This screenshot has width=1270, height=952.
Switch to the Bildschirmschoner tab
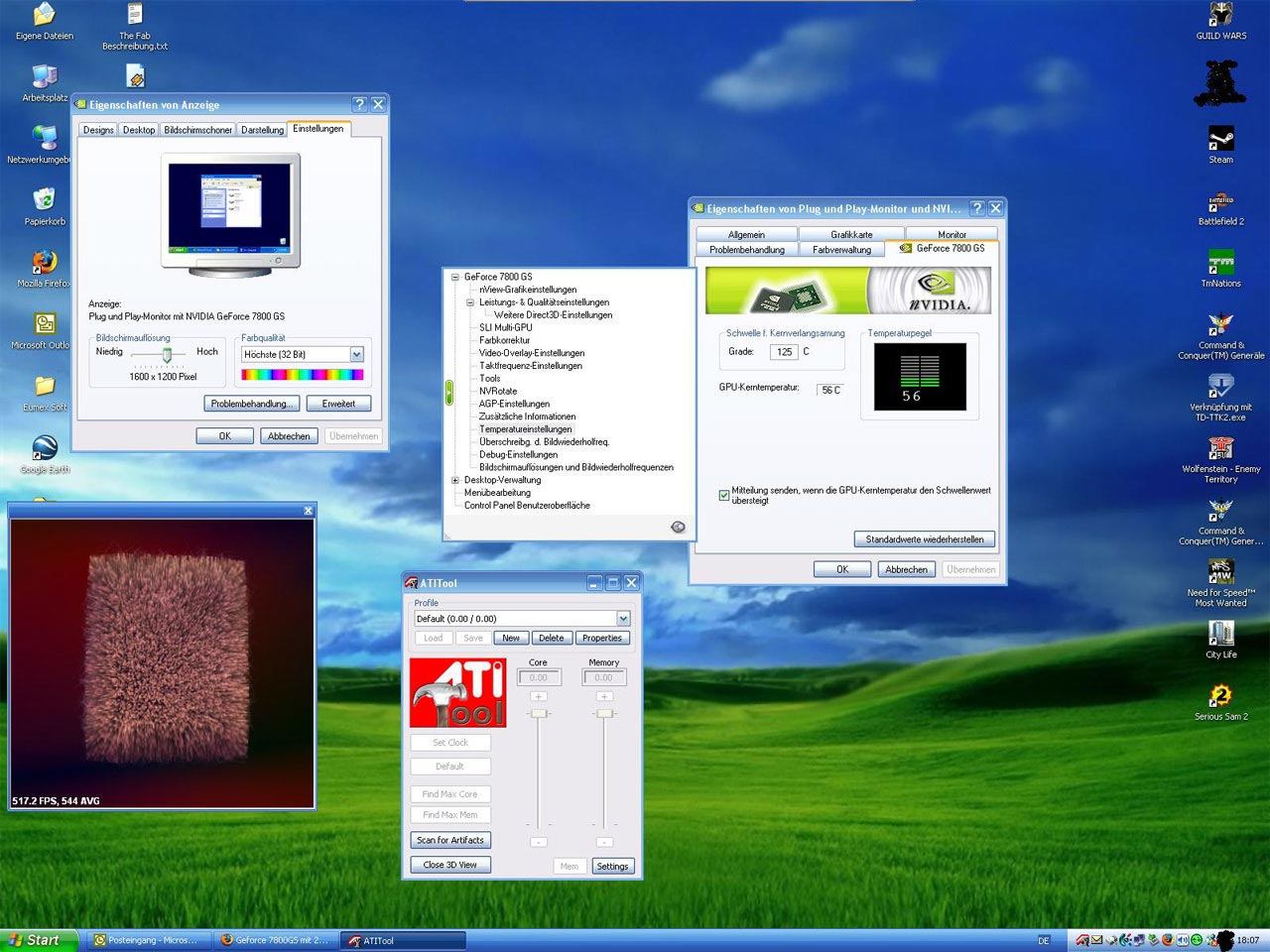pyautogui.click(x=198, y=130)
